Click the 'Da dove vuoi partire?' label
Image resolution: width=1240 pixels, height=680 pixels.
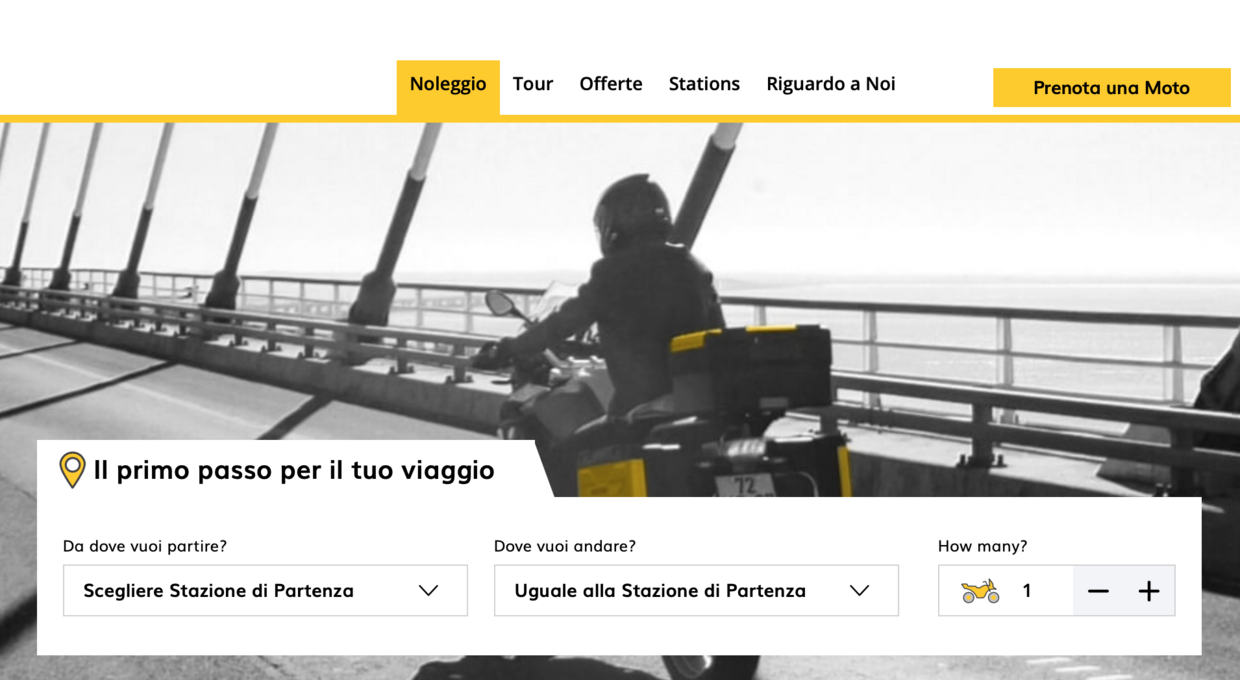(x=145, y=546)
